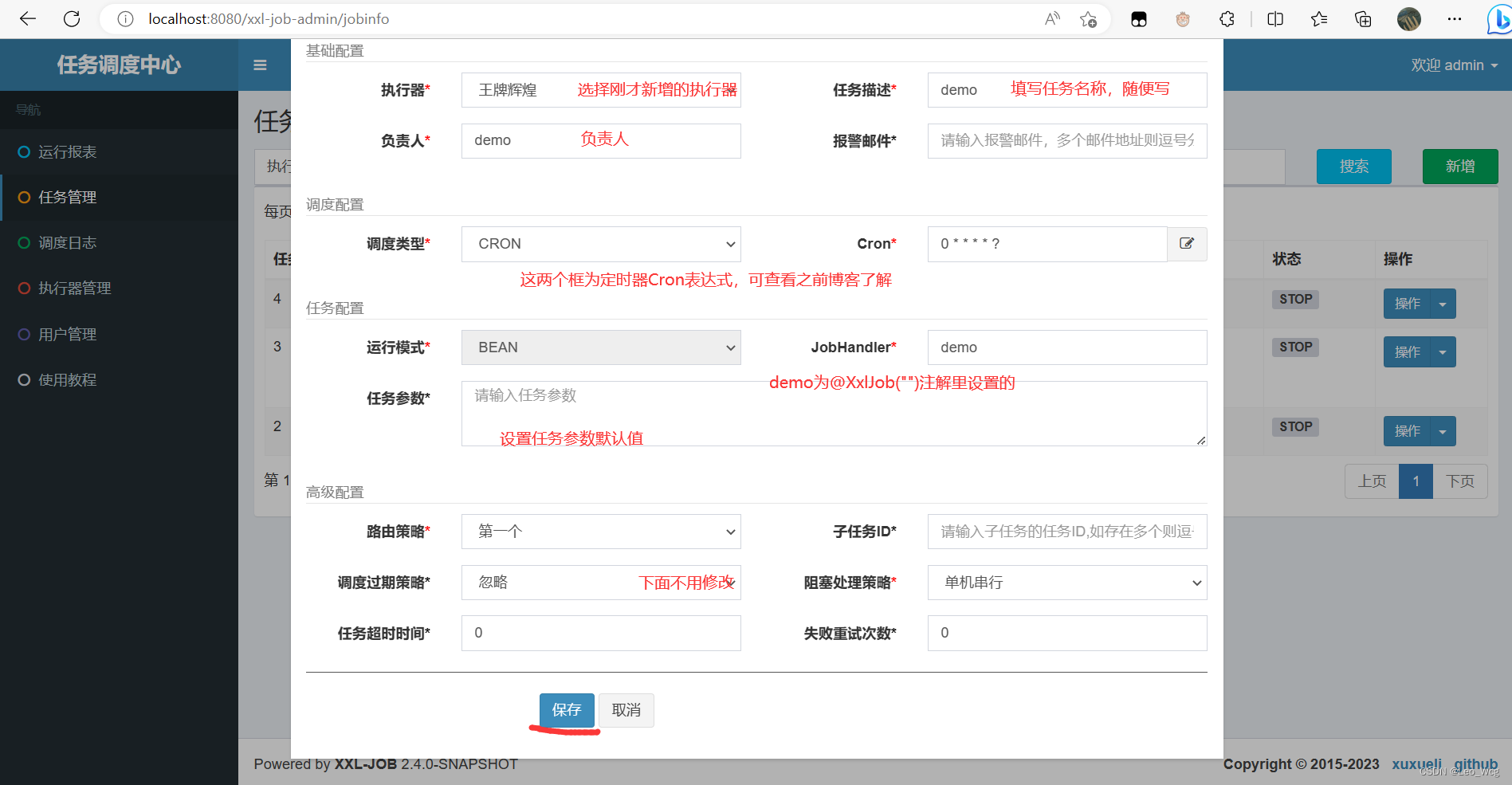Open 运行报表 from the sidebar
Viewport: 1512px width, 785px height.
pyautogui.click(x=68, y=151)
